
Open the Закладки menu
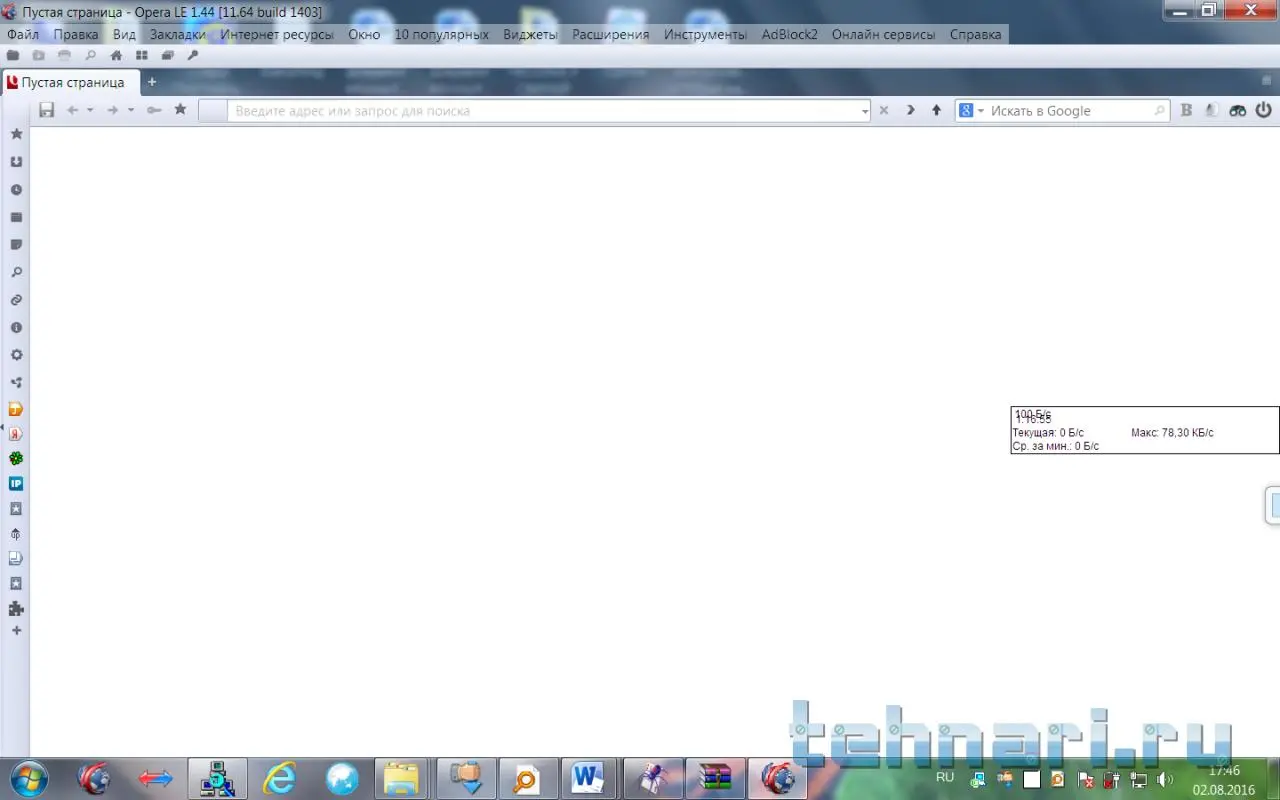(x=178, y=34)
